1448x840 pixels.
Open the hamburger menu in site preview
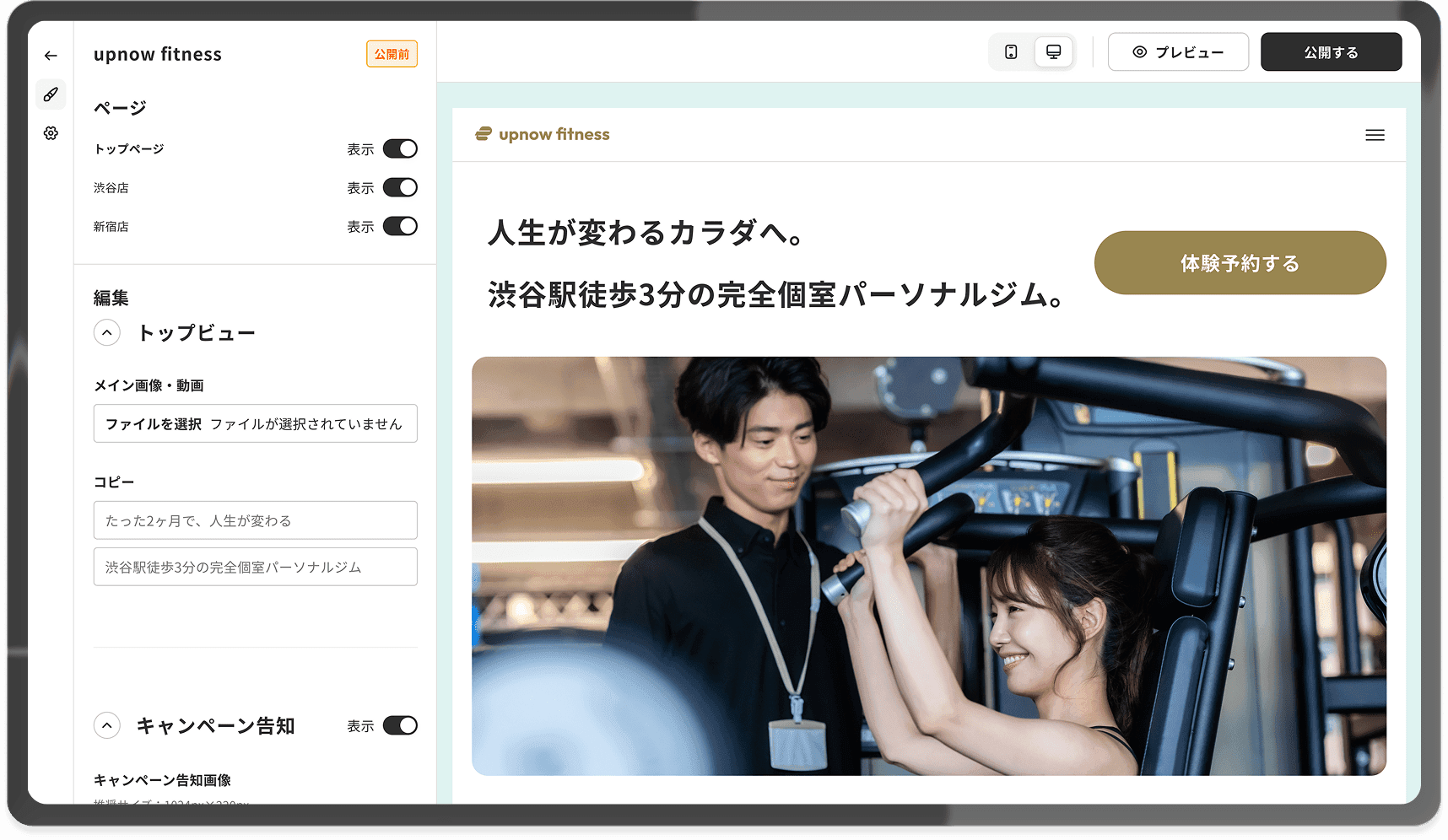click(1375, 135)
